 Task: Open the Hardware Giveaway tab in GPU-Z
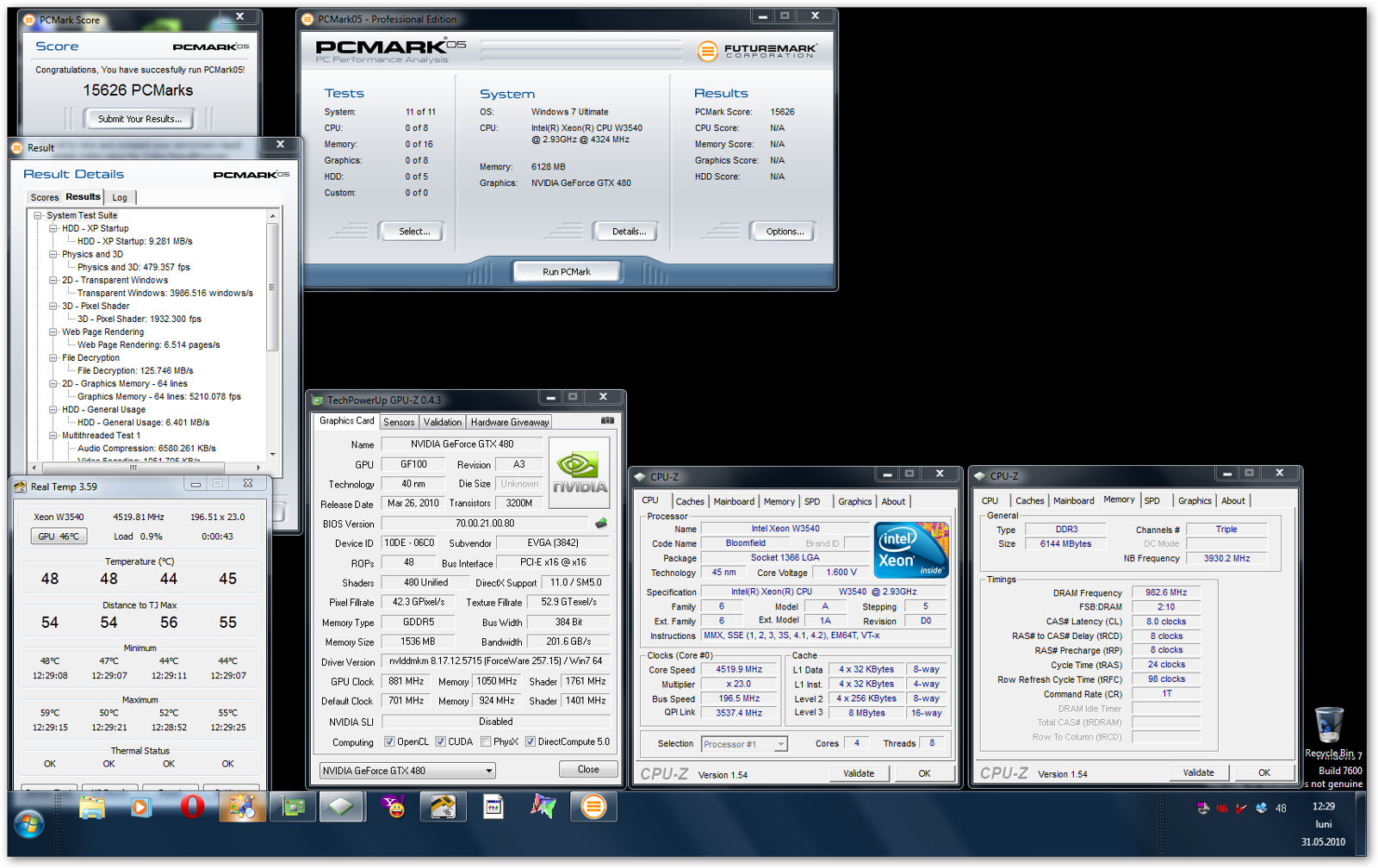(510, 422)
